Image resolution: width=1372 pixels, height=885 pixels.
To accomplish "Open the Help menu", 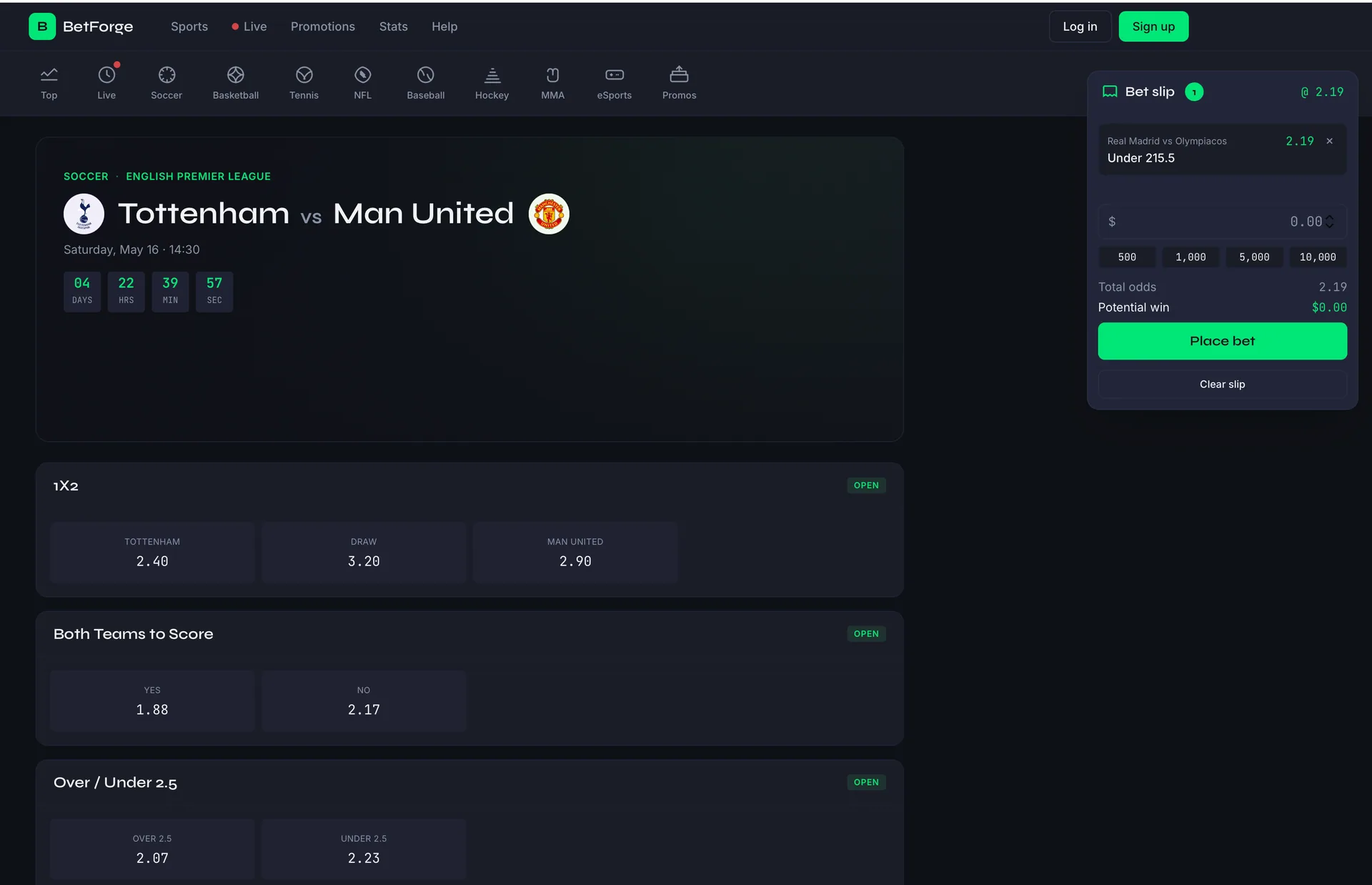I will tap(444, 26).
